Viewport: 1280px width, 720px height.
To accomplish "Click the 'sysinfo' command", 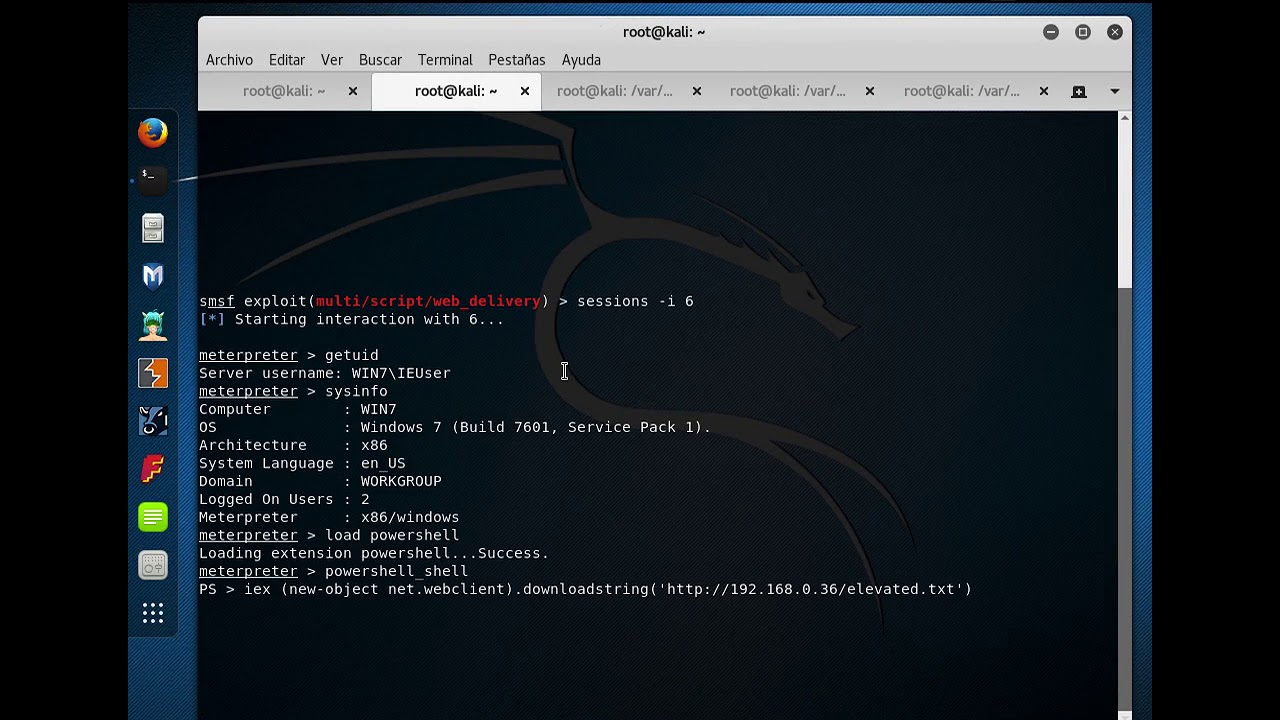I will tap(356, 391).
